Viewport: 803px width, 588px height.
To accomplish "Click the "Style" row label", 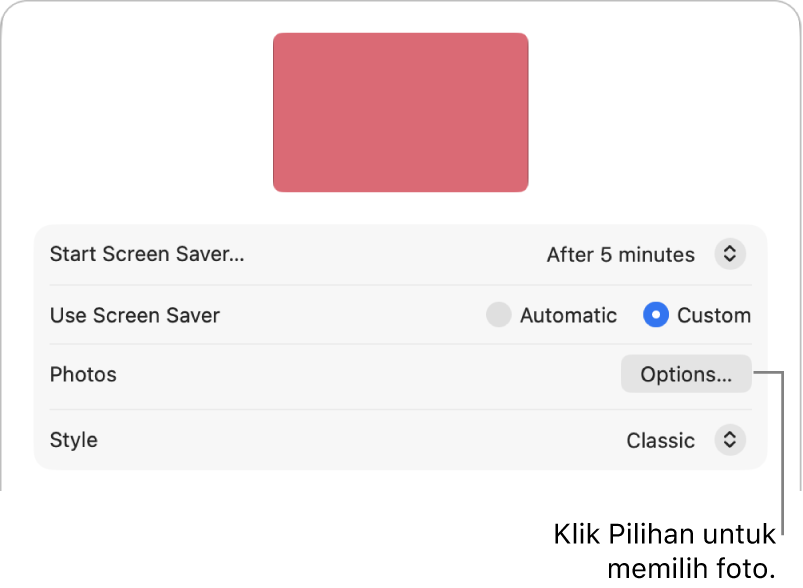I will click(x=74, y=440).
